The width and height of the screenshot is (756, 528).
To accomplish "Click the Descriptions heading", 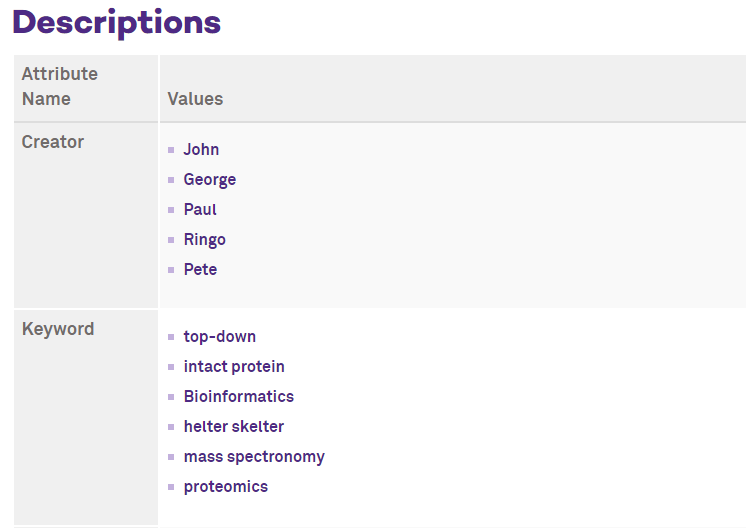I will [x=117, y=23].
